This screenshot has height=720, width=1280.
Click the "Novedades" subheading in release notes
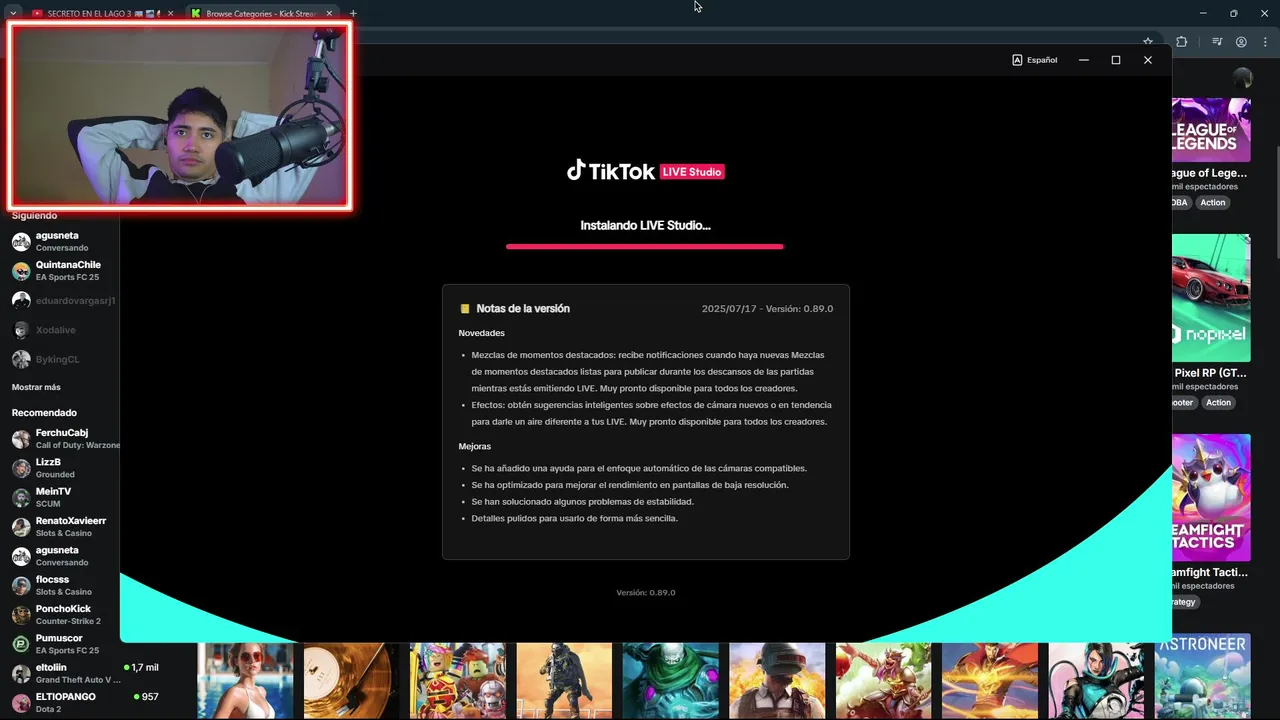point(482,333)
